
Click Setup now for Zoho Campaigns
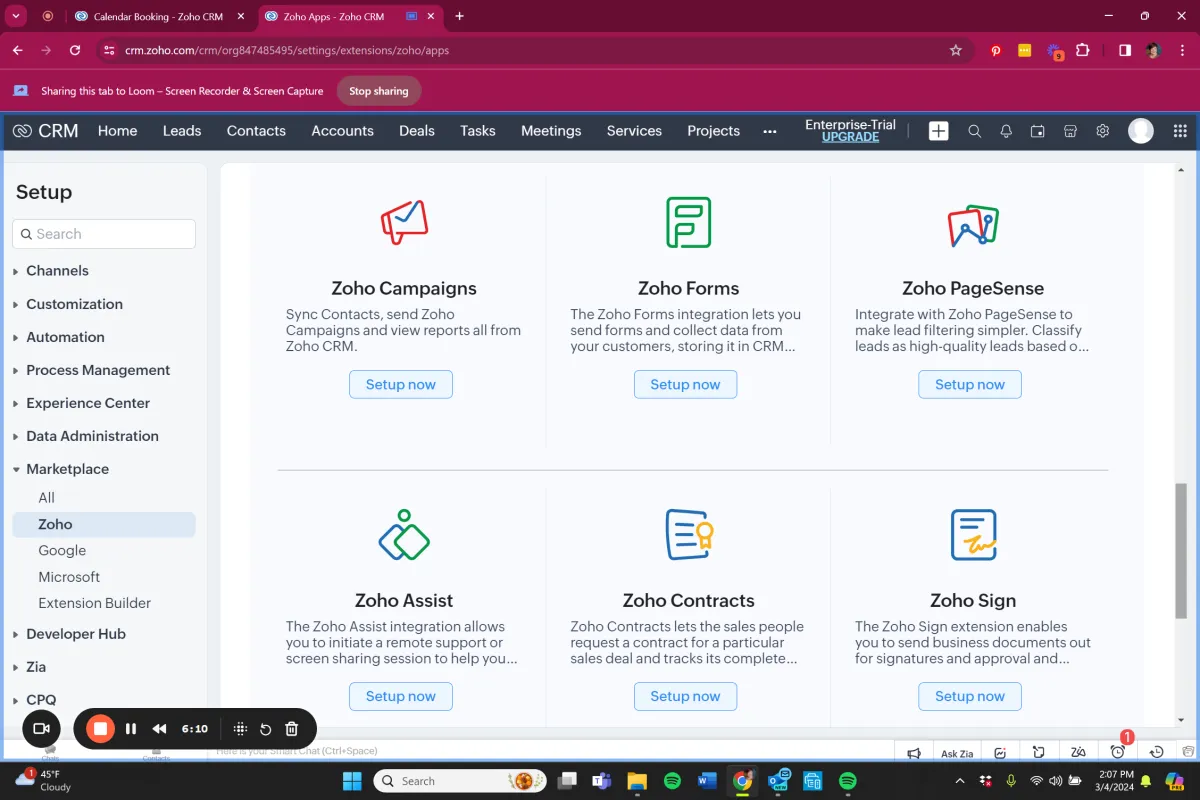[401, 384]
